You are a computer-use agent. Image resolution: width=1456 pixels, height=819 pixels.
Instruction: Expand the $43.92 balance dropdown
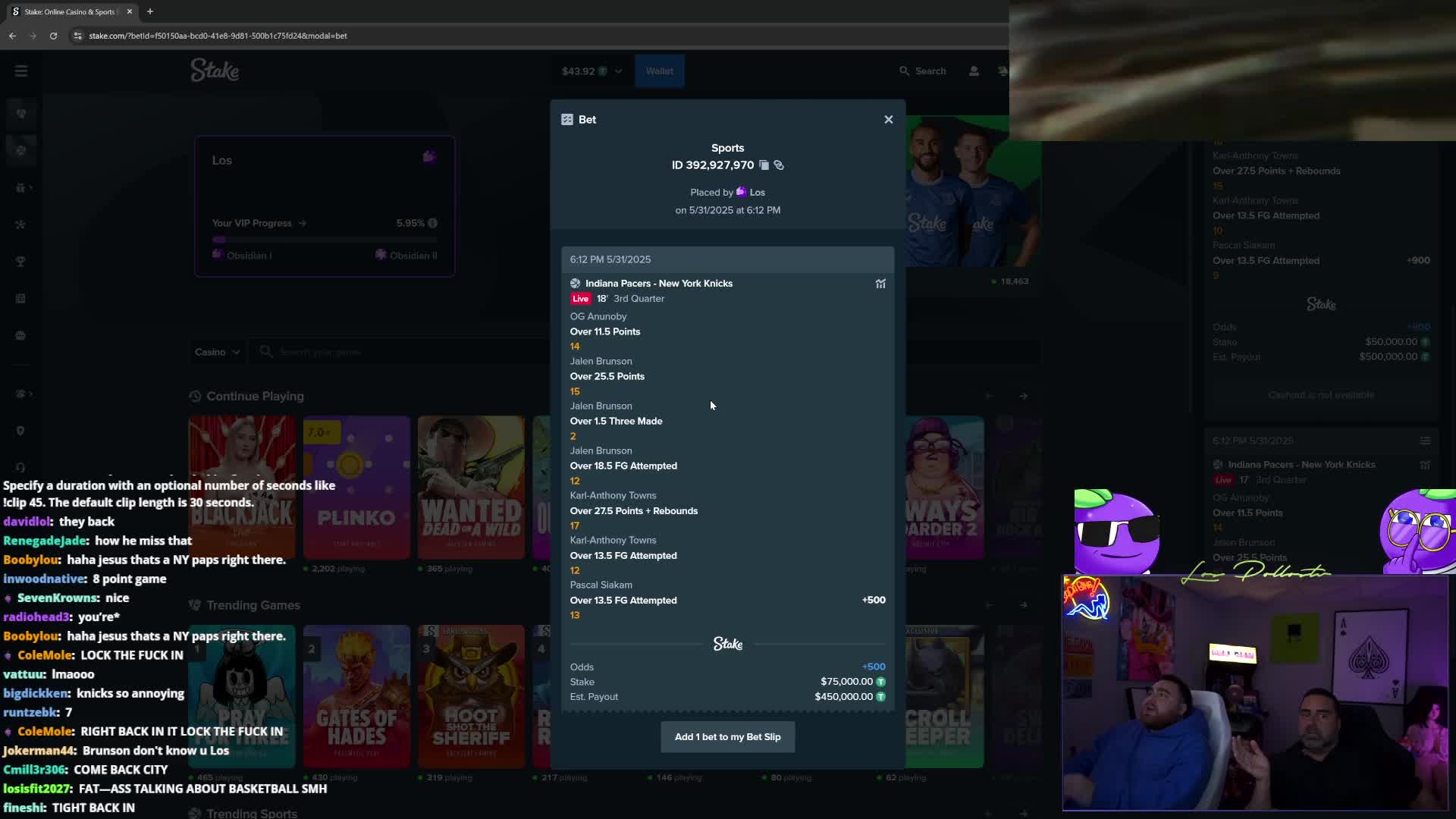[x=591, y=71]
